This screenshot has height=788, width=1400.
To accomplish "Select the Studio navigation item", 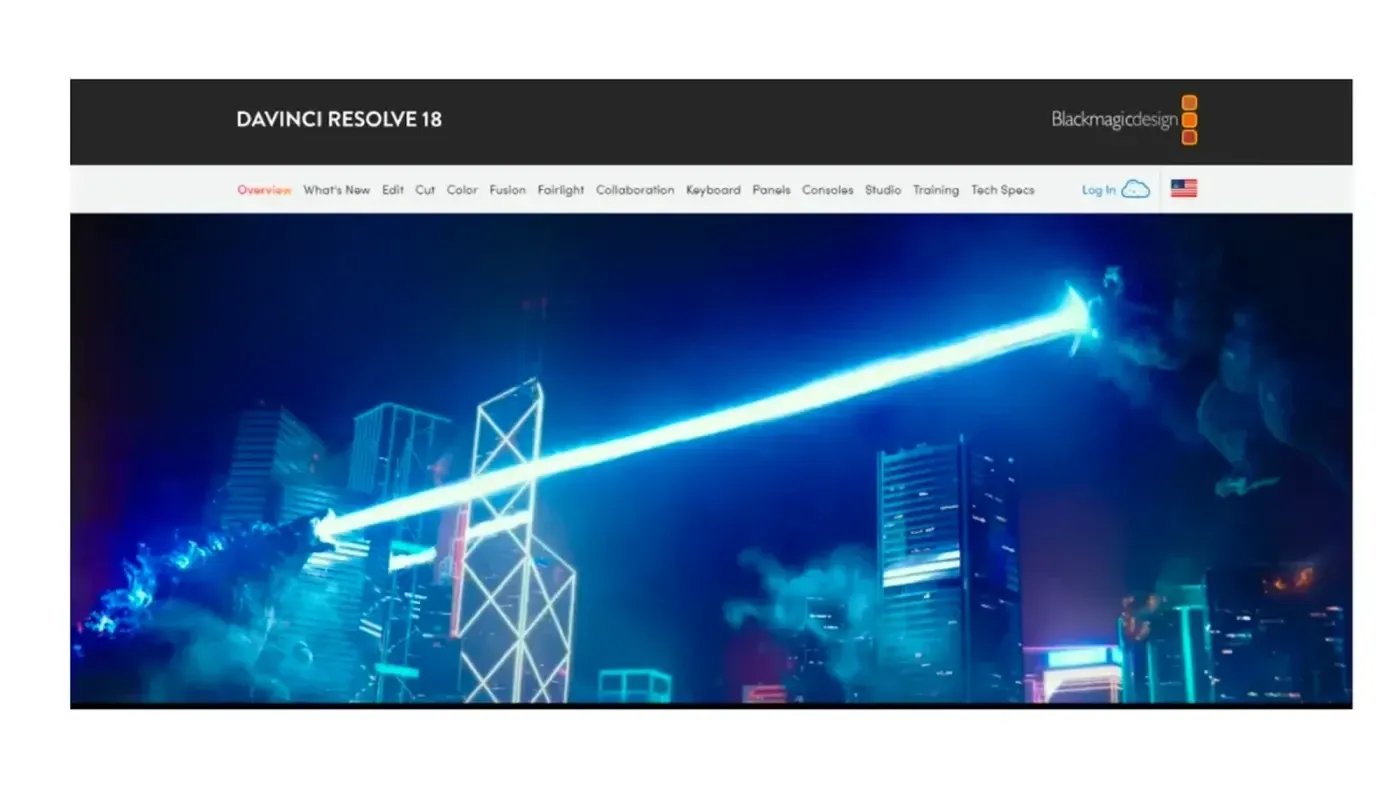I will click(883, 190).
